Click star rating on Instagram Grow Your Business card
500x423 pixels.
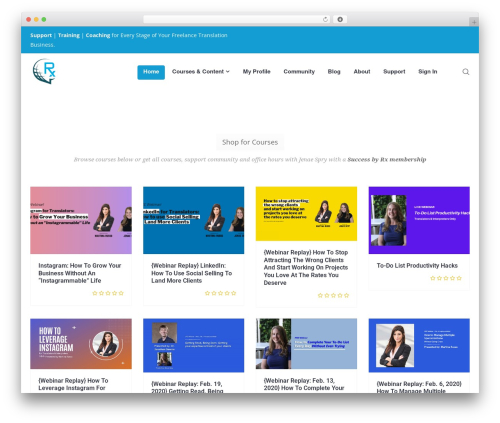click(x=108, y=293)
